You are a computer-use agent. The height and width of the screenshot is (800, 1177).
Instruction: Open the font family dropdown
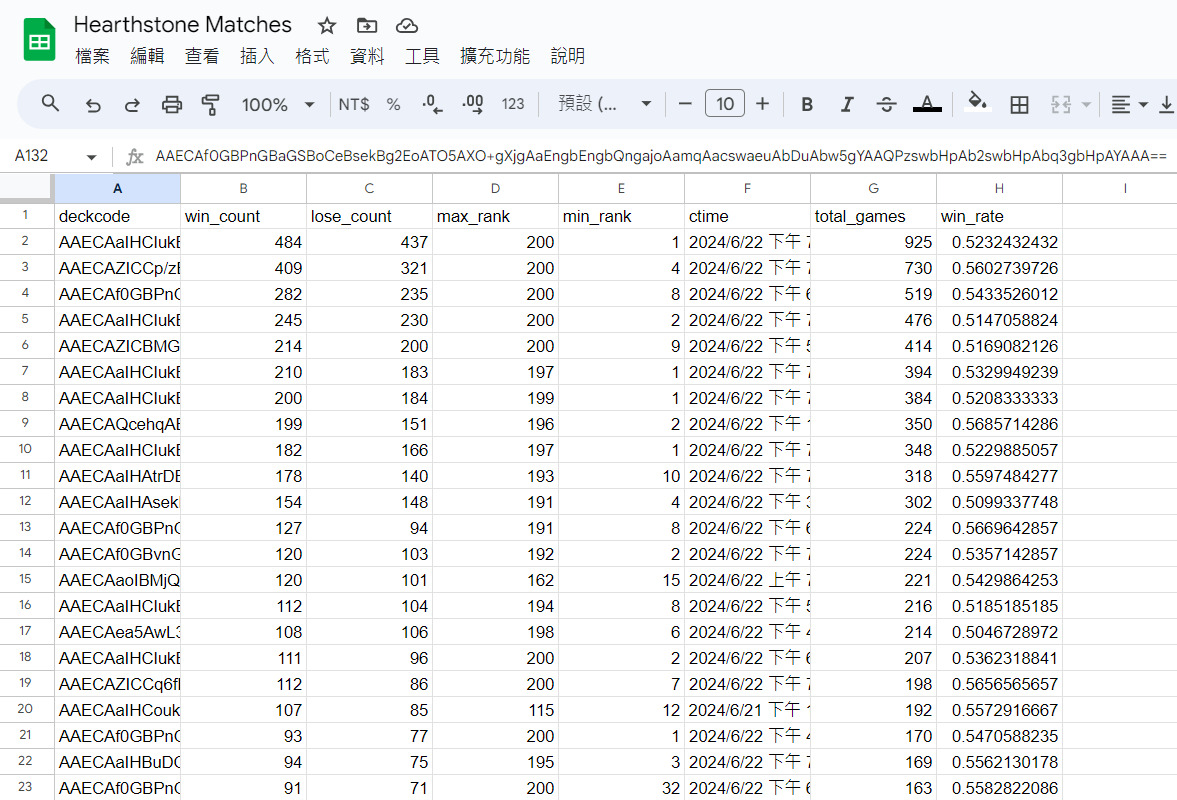604,104
